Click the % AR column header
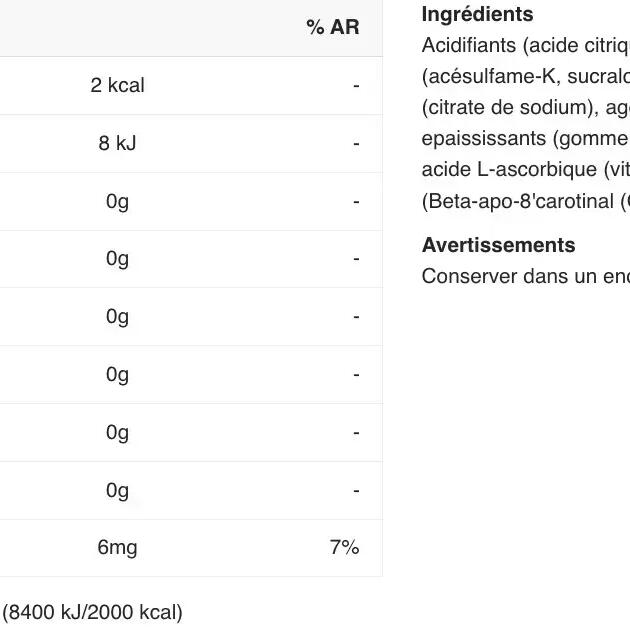This screenshot has height=630, width=630. (332, 28)
